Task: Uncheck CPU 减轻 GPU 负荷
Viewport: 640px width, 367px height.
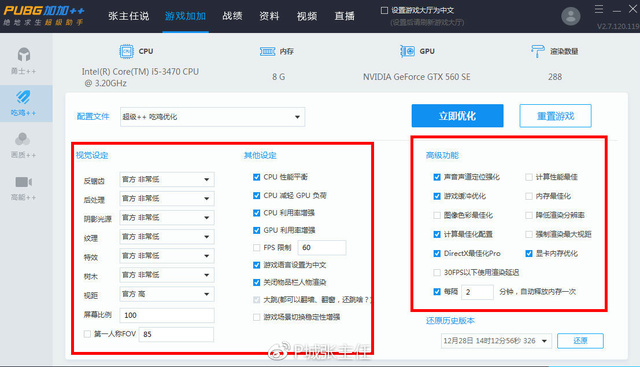Action: tap(256, 196)
